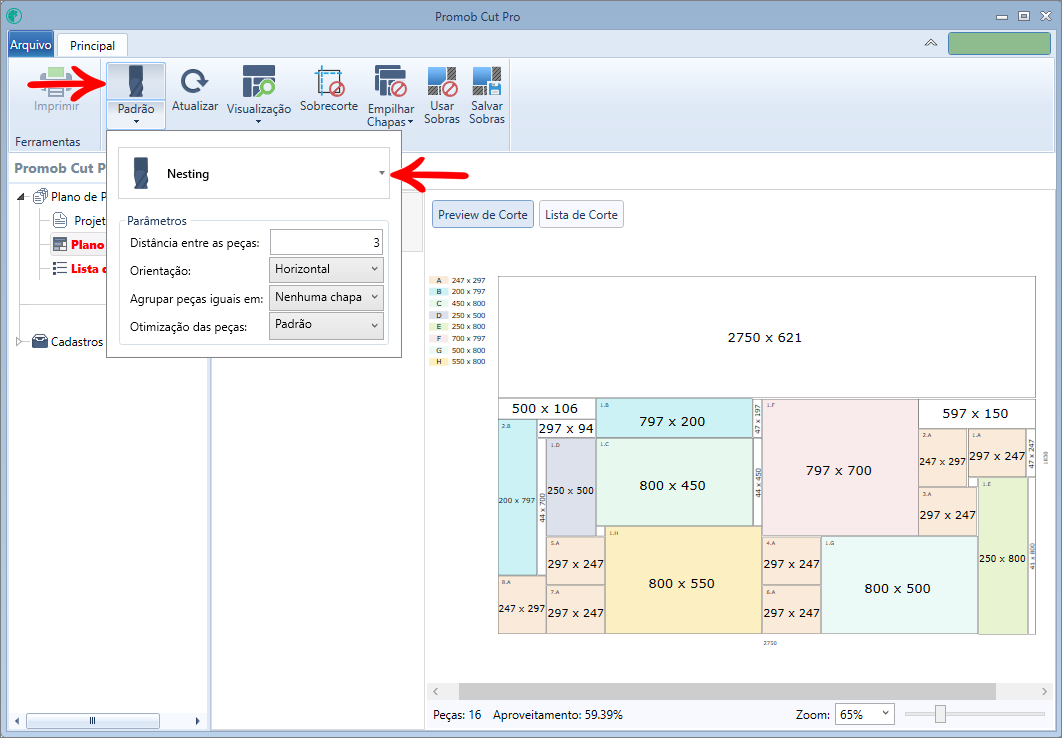Click the Empilhar Chapas icon
This screenshot has width=1062, height=738.
tap(390, 81)
